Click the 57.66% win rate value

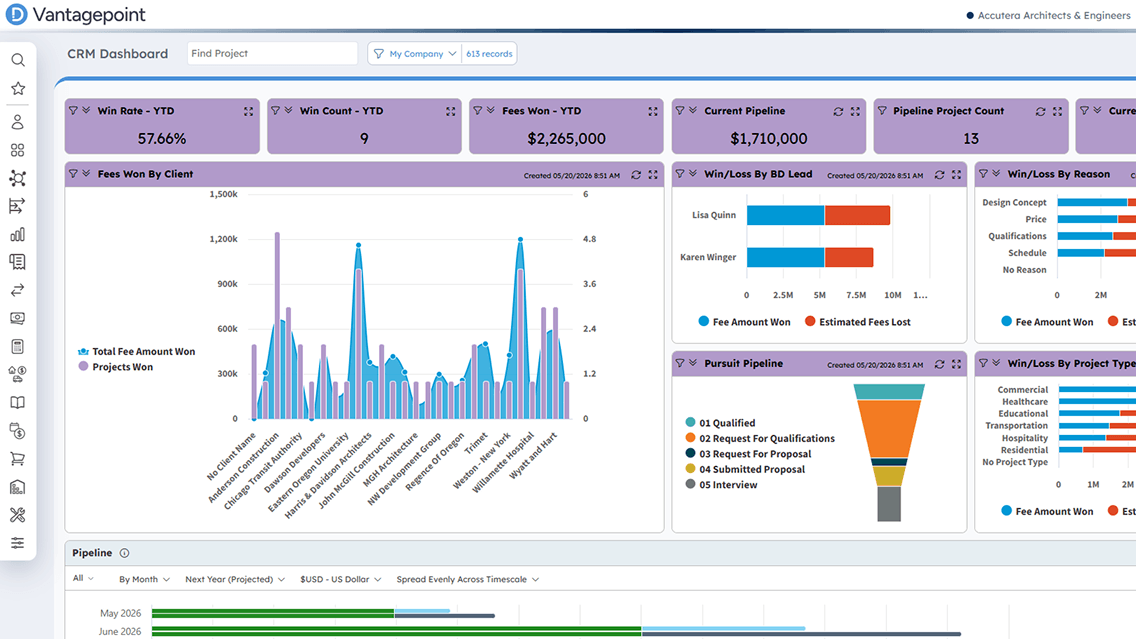click(x=162, y=138)
